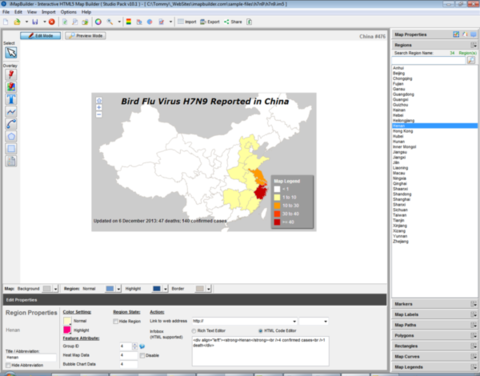The height and width of the screenshot is (376, 480).
Task: Select Zhejiang in the regions list
Action: click(x=400, y=241)
